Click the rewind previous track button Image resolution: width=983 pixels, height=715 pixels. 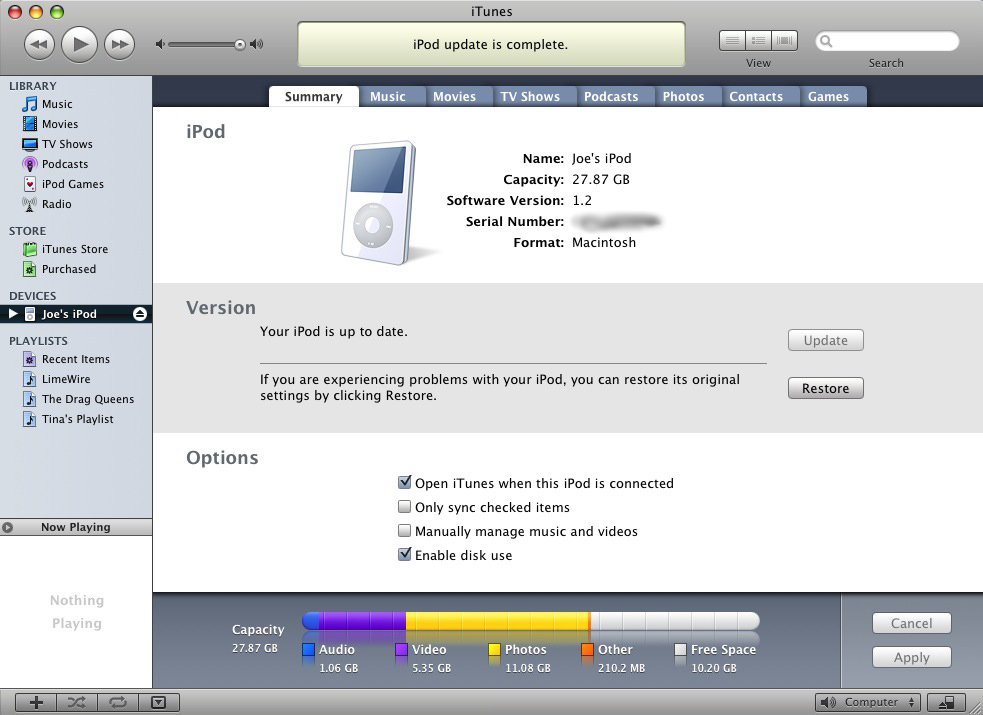pyautogui.click(x=39, y=44)
